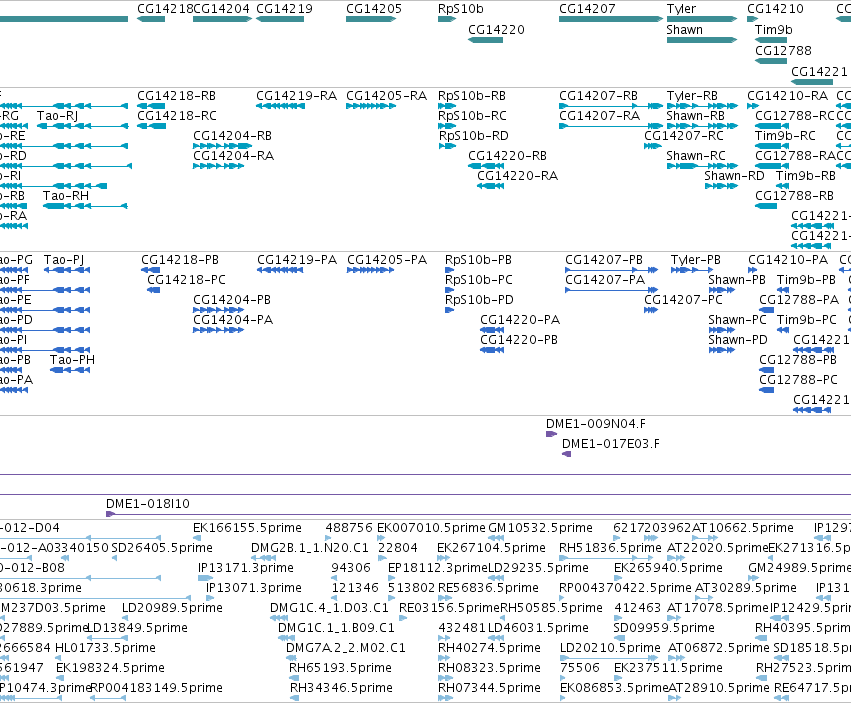This screenshot has height=703, width=851.
Task: Click the 'CG14205-RA' transcript label
Action: click(386, 96)
